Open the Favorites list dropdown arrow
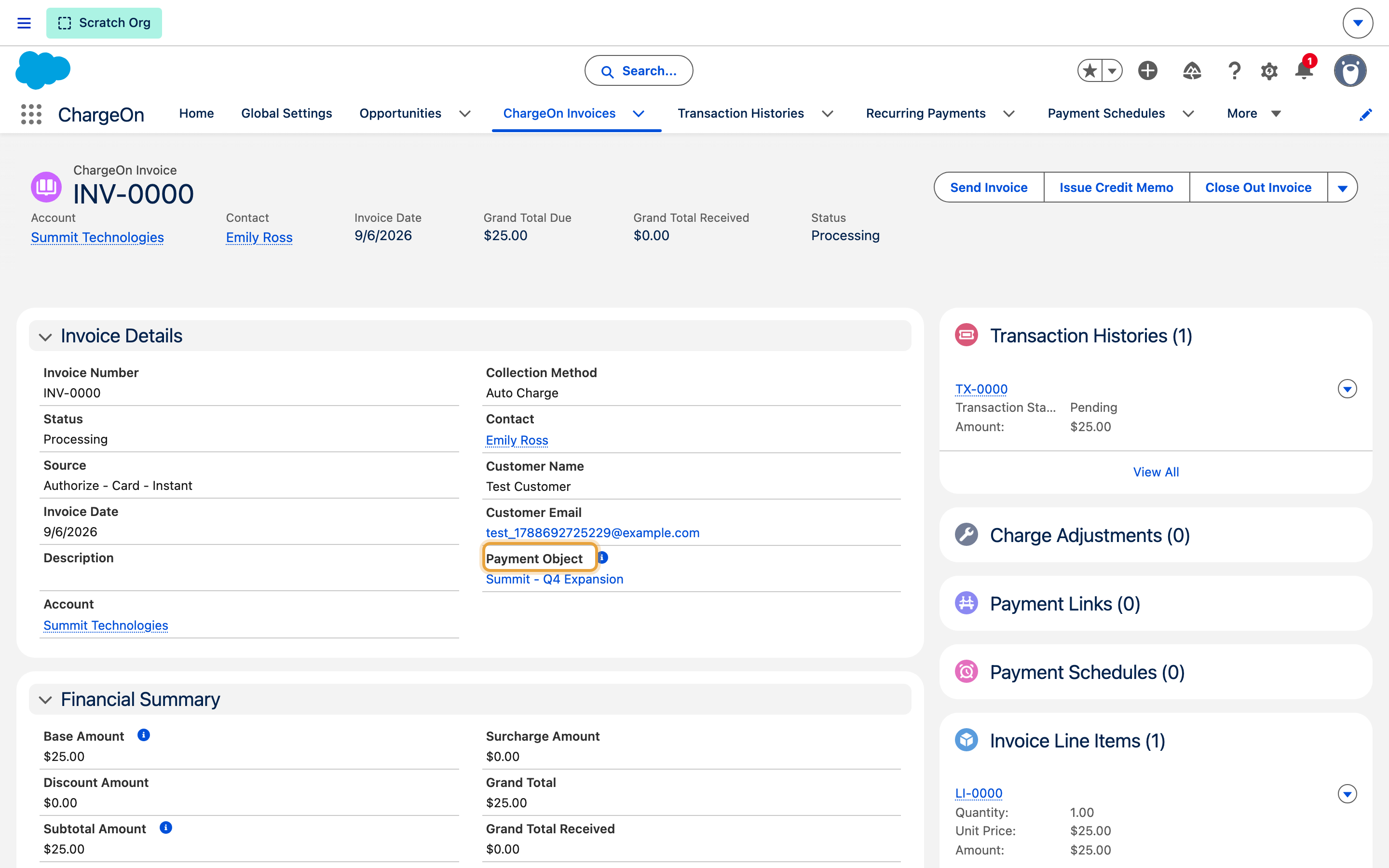The width and height of the screenshot is (1389, 868). coord(1112,71)
